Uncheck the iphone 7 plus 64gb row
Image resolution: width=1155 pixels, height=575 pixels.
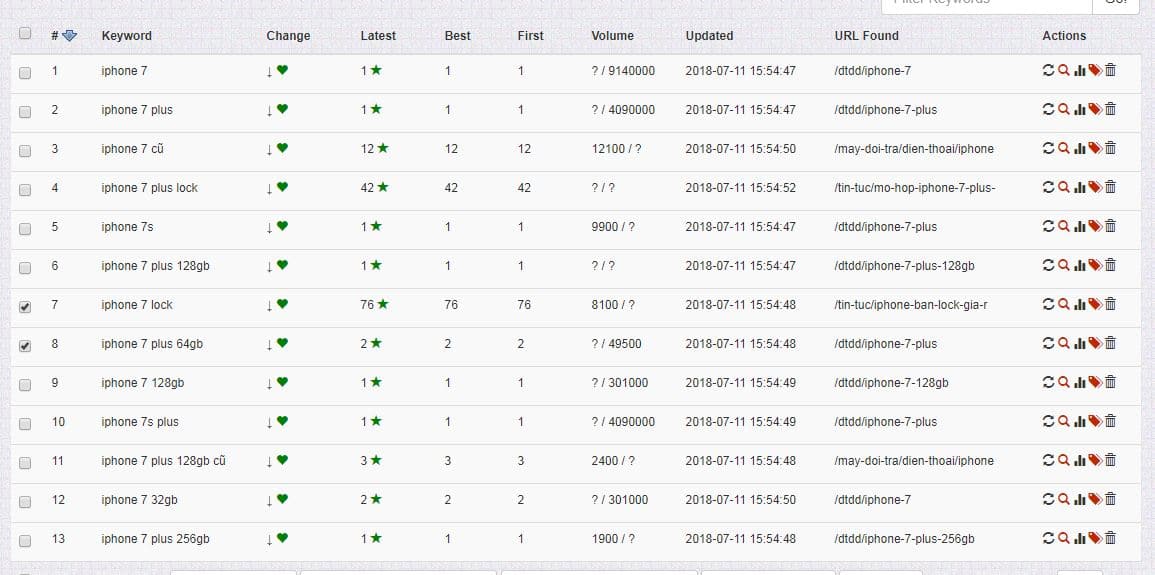coord(25,346)
